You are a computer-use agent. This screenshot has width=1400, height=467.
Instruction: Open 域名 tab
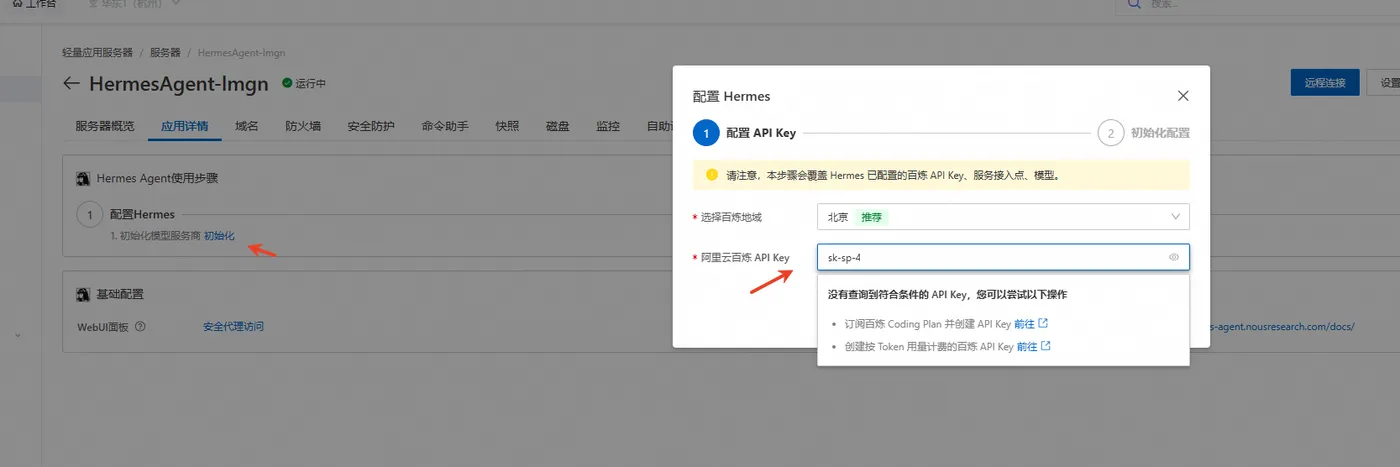[247, 126]
